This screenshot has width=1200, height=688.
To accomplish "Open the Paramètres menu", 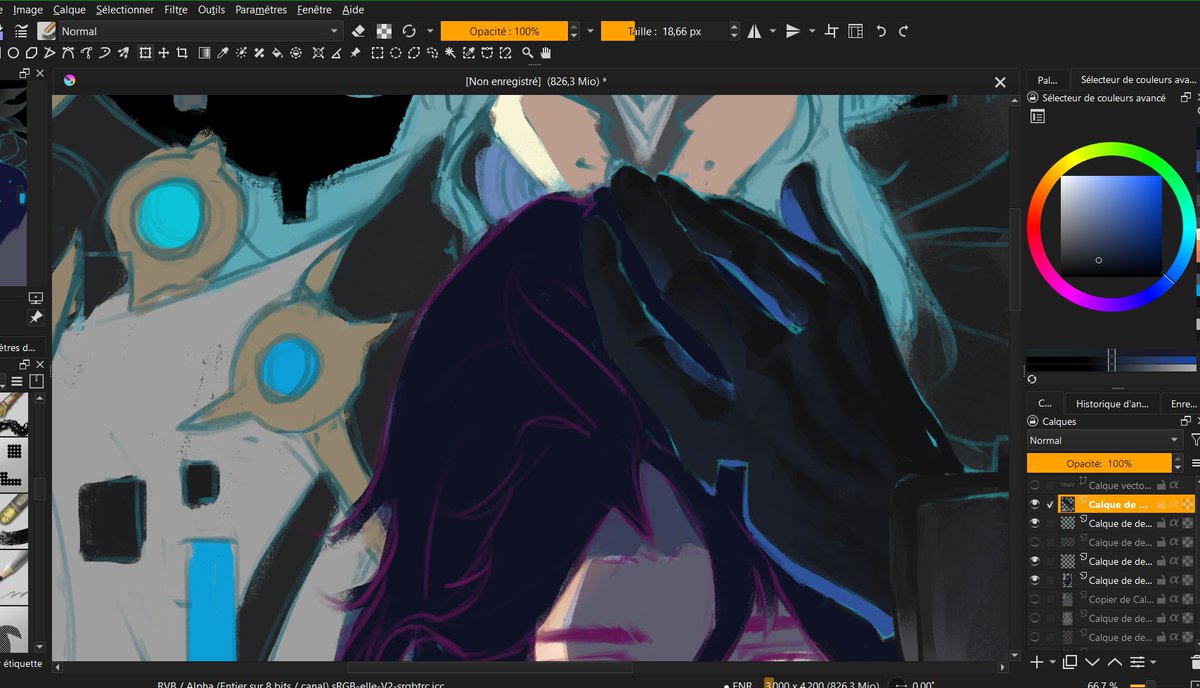I will point(261,9).
